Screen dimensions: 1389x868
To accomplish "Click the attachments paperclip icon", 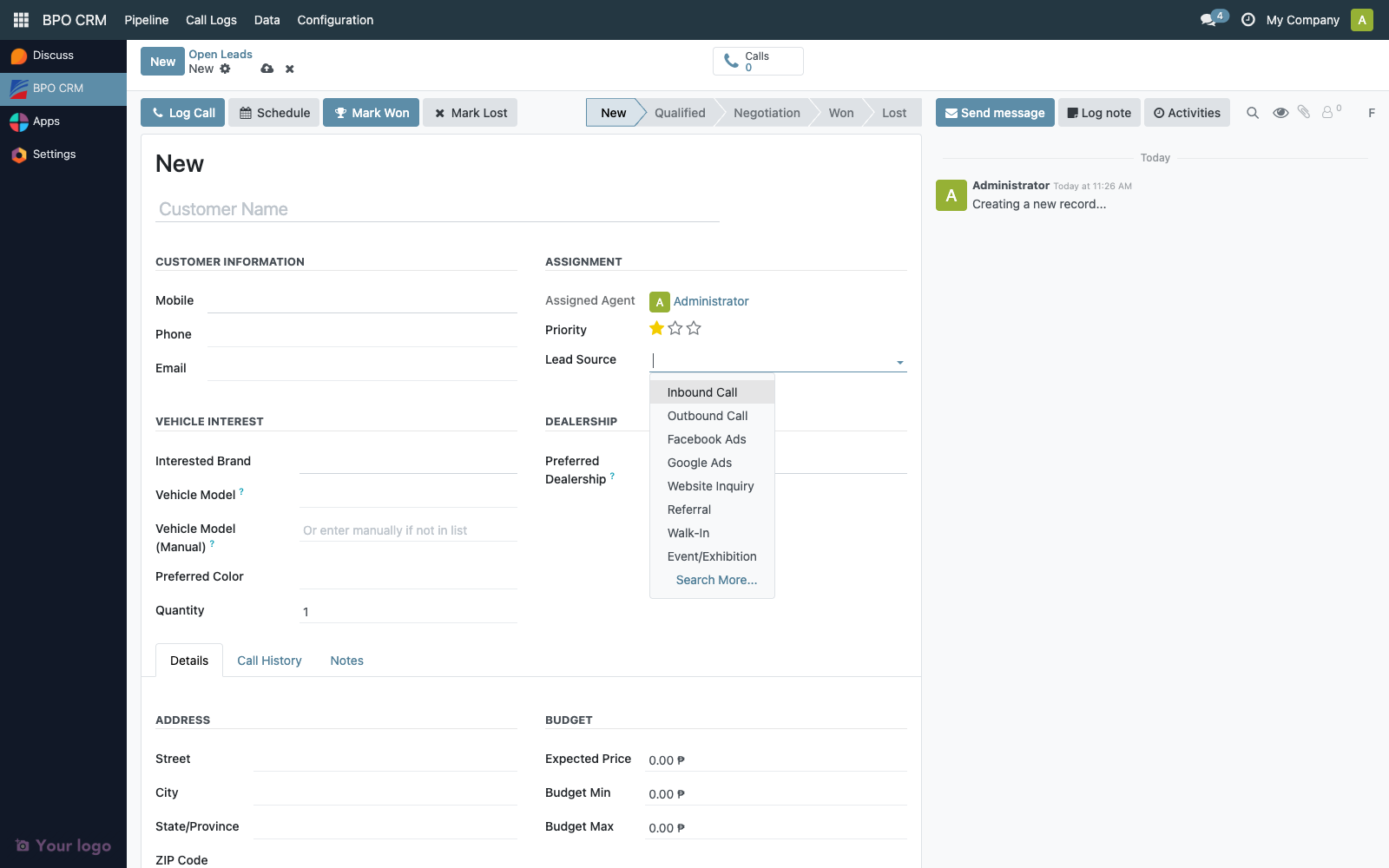I will click(x=1303, y=112).
